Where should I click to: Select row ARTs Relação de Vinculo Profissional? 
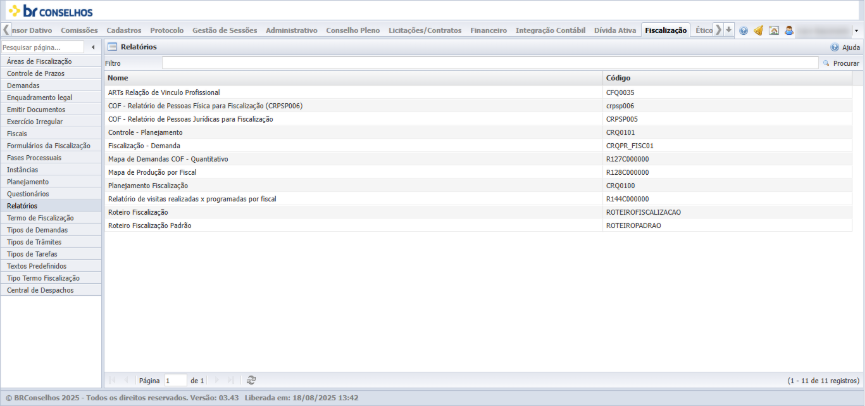tap(478, 93)
